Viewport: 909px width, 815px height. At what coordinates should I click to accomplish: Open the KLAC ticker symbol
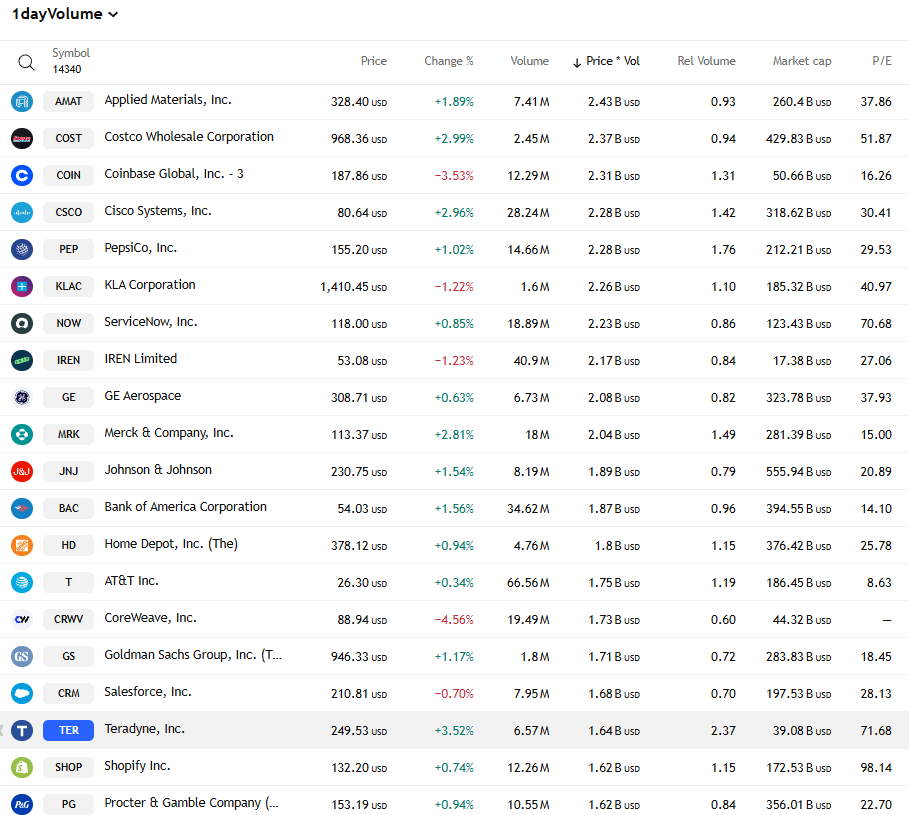pyautogui.click(x=68, y=286)
